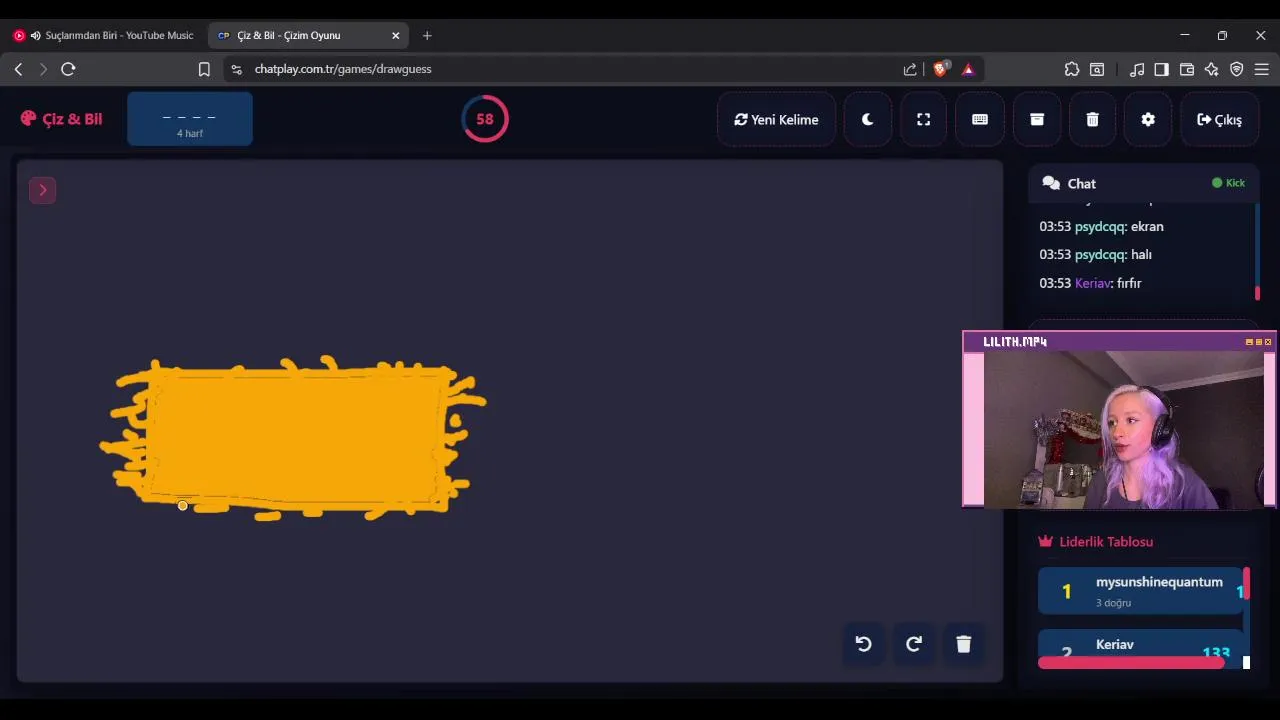This screenshot has height=720, width=1280.
Task: Click the LILITH.MP4 webcam overlay
Action: (x=1119, y=420)
